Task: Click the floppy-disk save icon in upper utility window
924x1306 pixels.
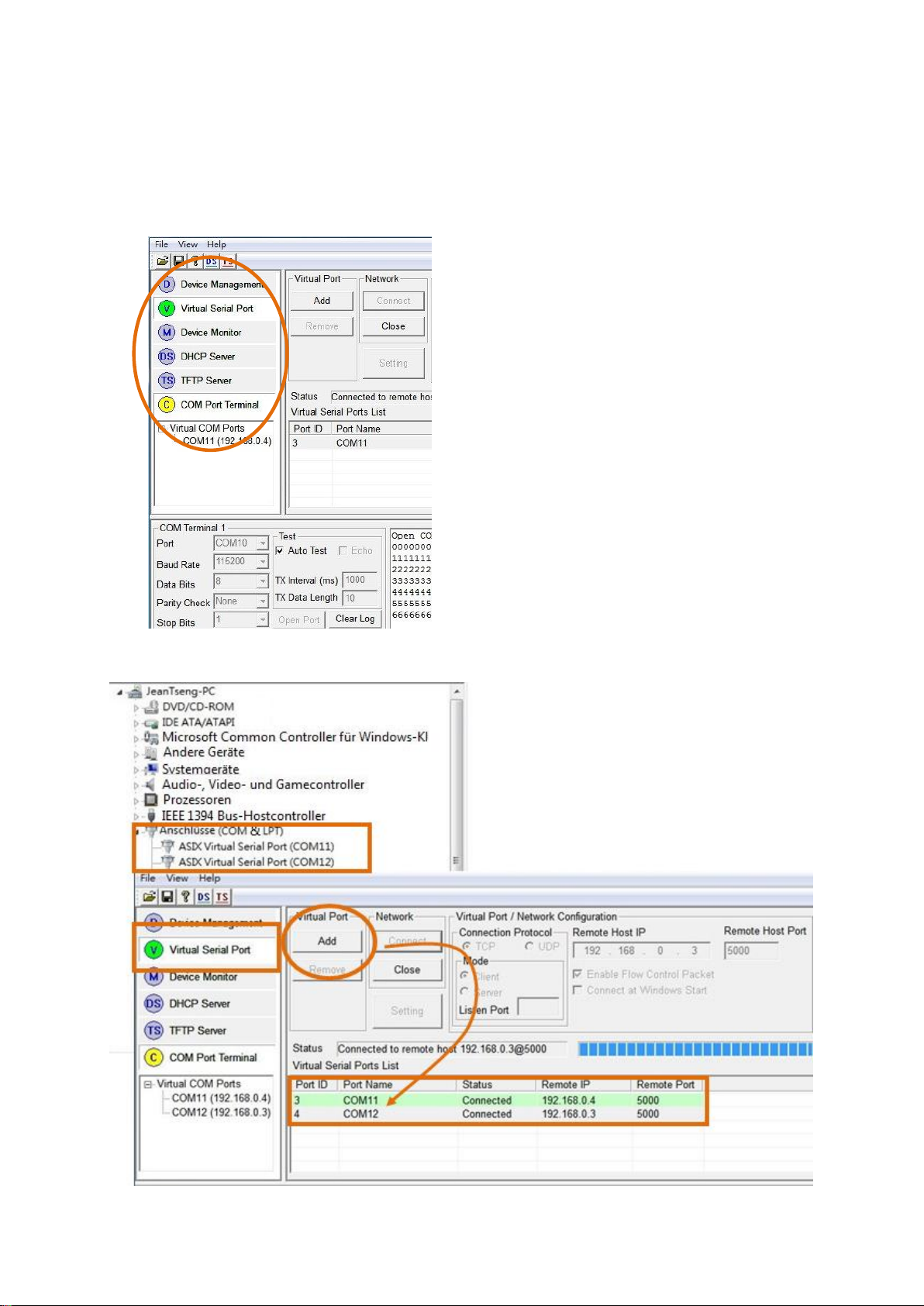Action: pyautogui.click(x=178, y=261)
